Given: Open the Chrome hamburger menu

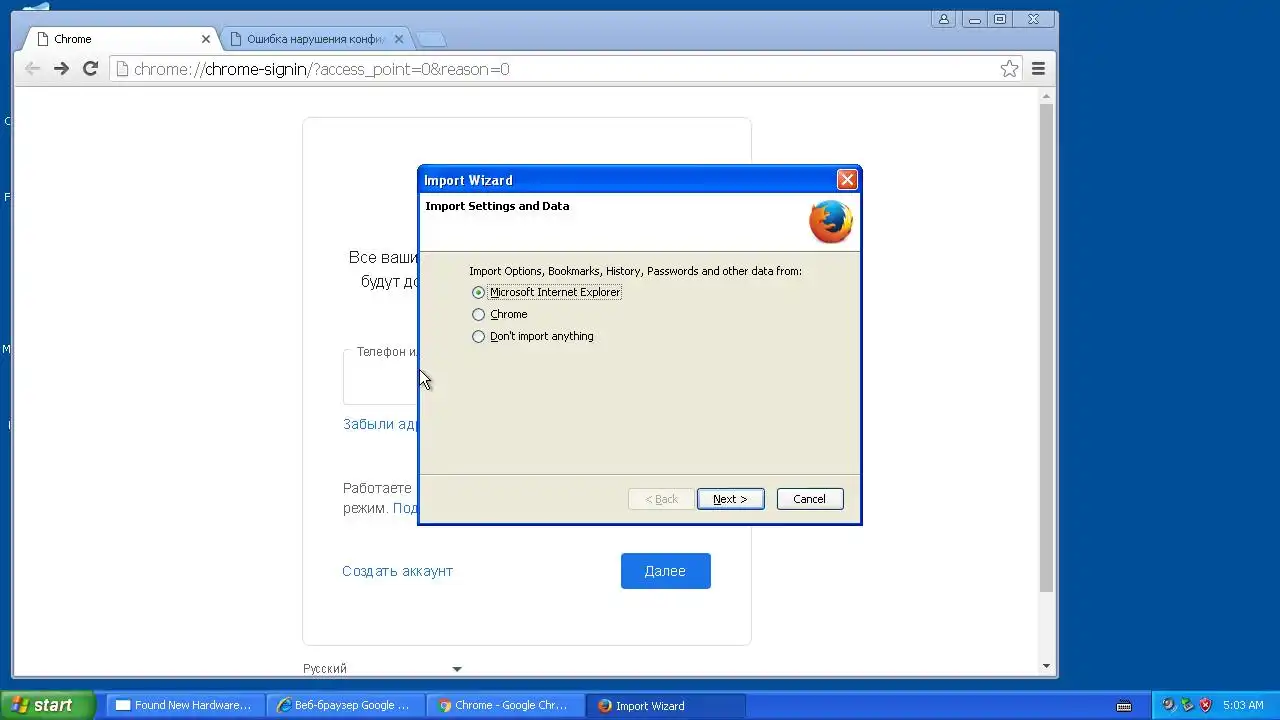Looking at the screenshot, I should pos(1038,69).
